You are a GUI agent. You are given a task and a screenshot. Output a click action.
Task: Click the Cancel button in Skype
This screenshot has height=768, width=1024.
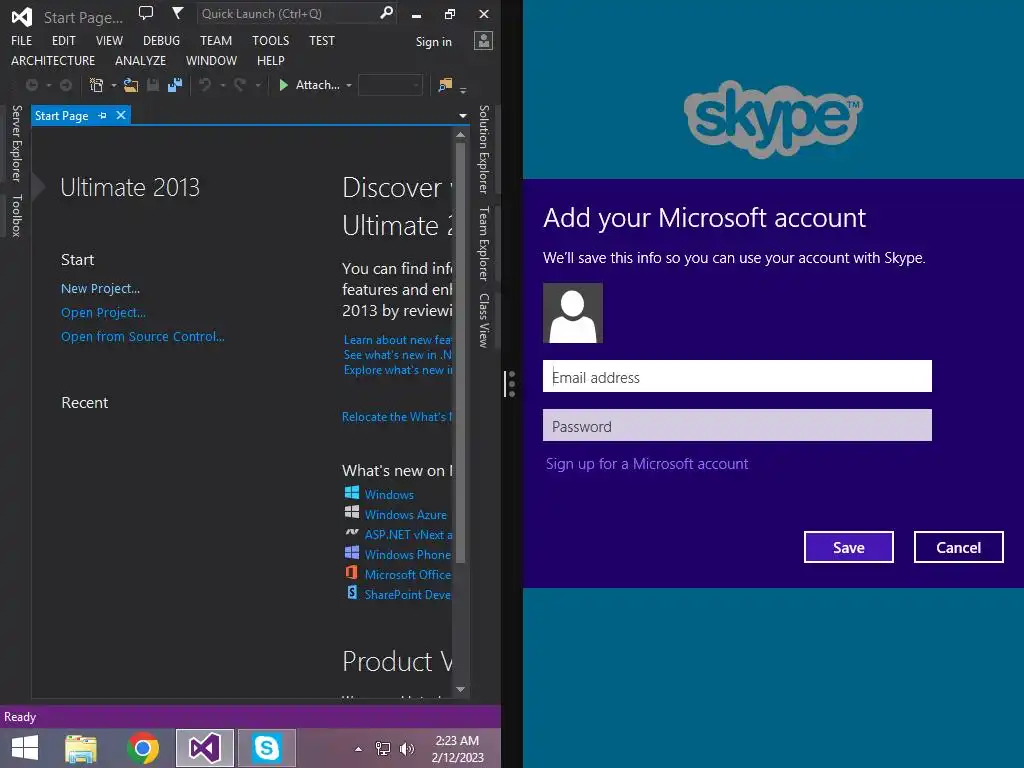(958, 547)
